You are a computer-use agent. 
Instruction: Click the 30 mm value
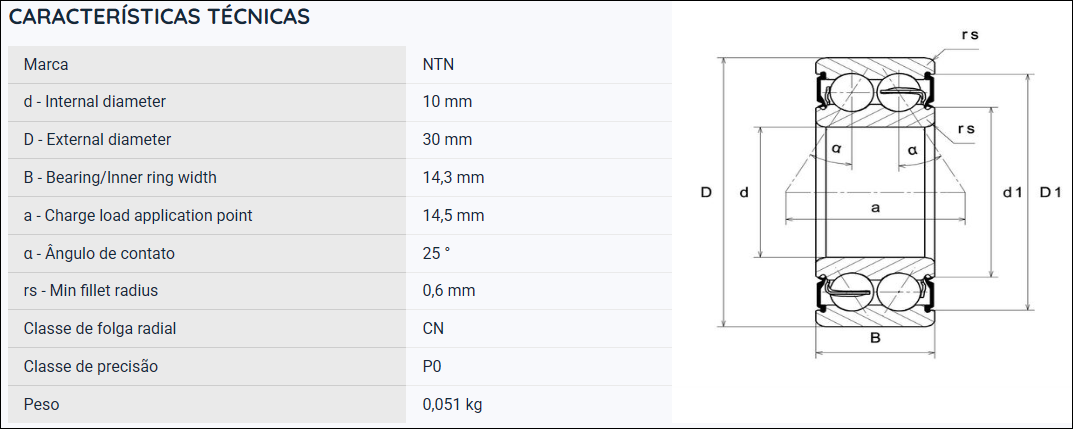(x=448, y=140)
